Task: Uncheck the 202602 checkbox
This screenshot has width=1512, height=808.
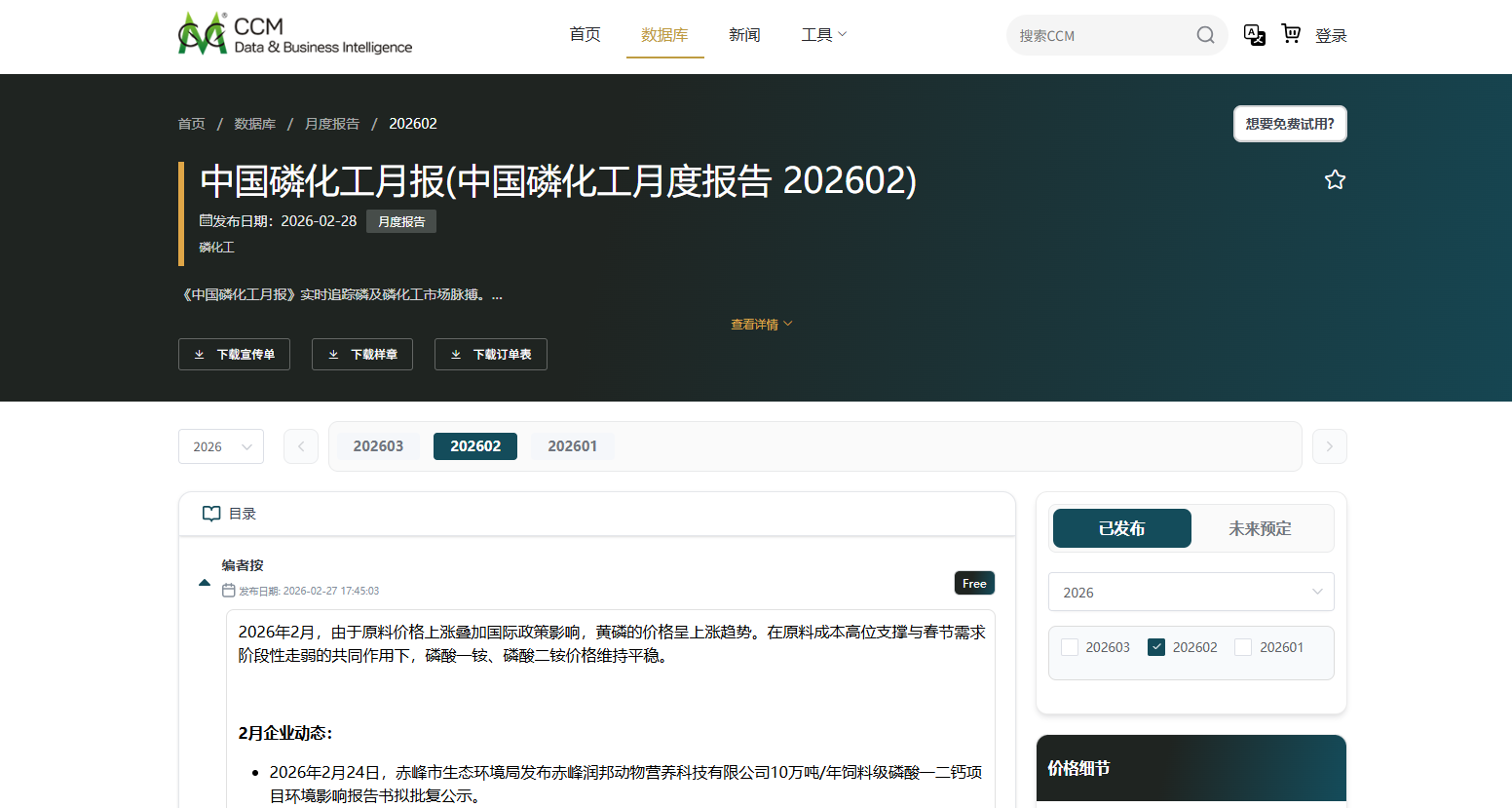Action: [1155, 646]
